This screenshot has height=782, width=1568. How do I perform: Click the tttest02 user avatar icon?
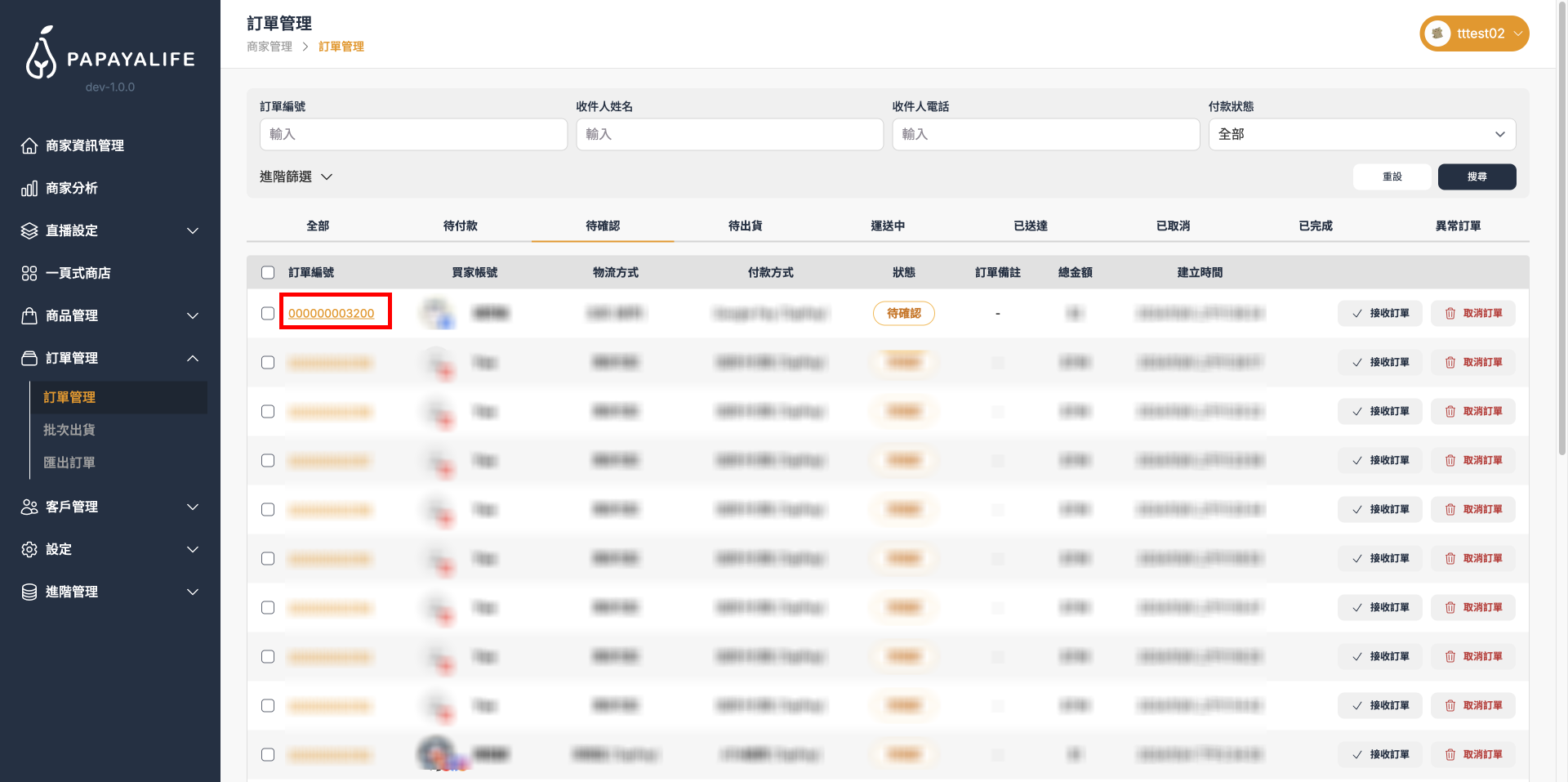[x=1437, y=34]
